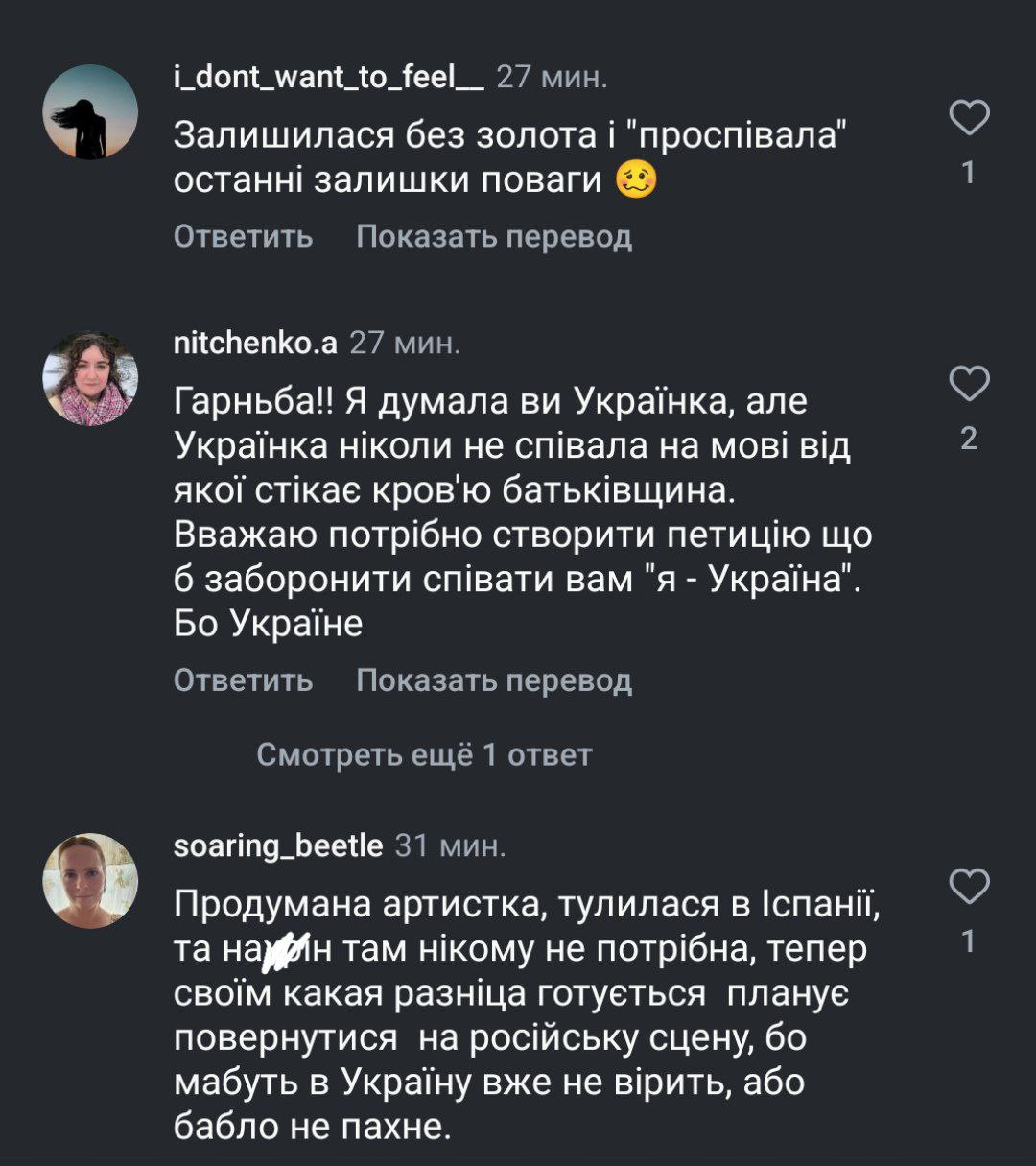Expand Смотреть ещё 1 ответ

tap(424, 755)
